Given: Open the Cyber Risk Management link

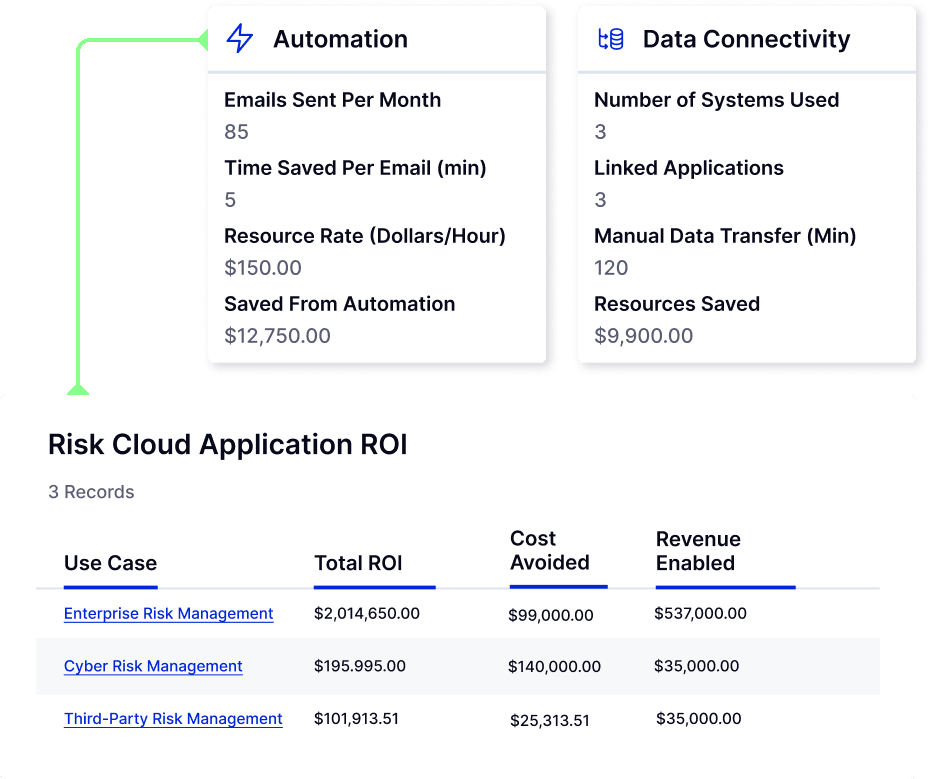Looking at the screenshot, I should pyautogui.click(x=153, y=666).
